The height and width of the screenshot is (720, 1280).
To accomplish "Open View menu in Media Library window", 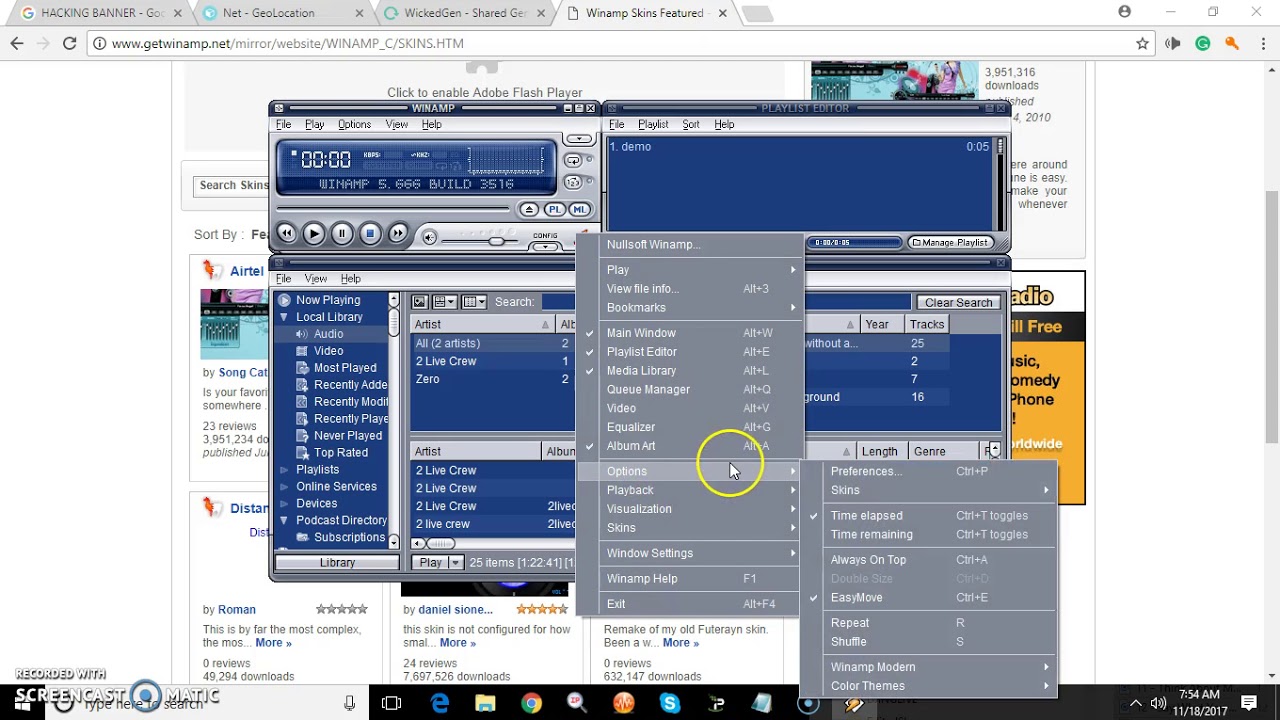I will pos(316,279).
